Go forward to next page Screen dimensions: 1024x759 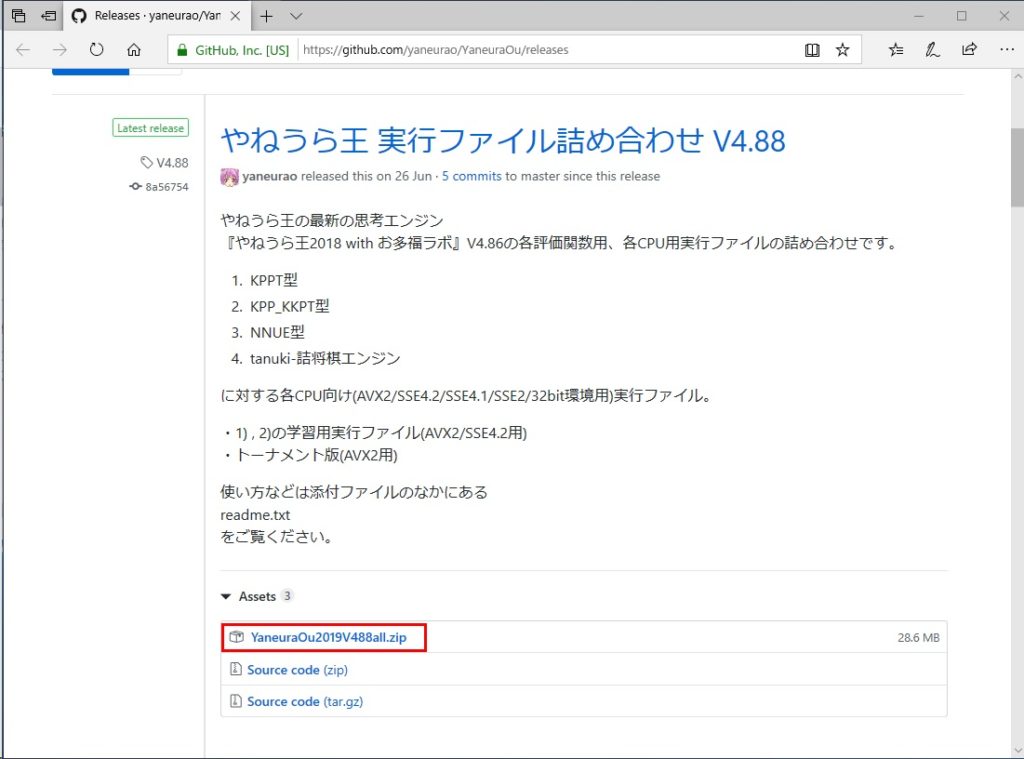59,50
